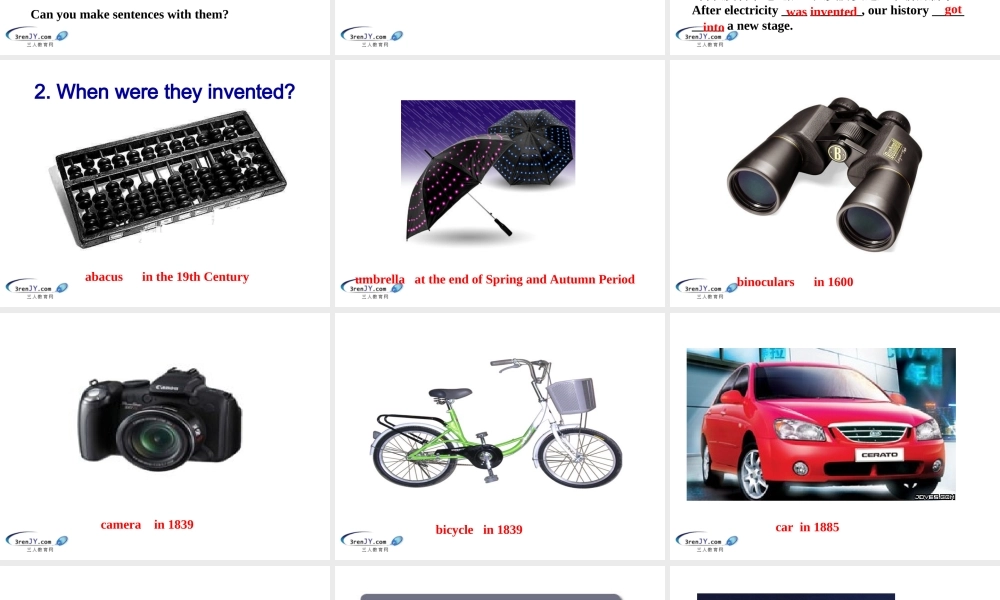Click the "Can you make sentences with them?" text

pyautogui.click(x=129, y=14)
